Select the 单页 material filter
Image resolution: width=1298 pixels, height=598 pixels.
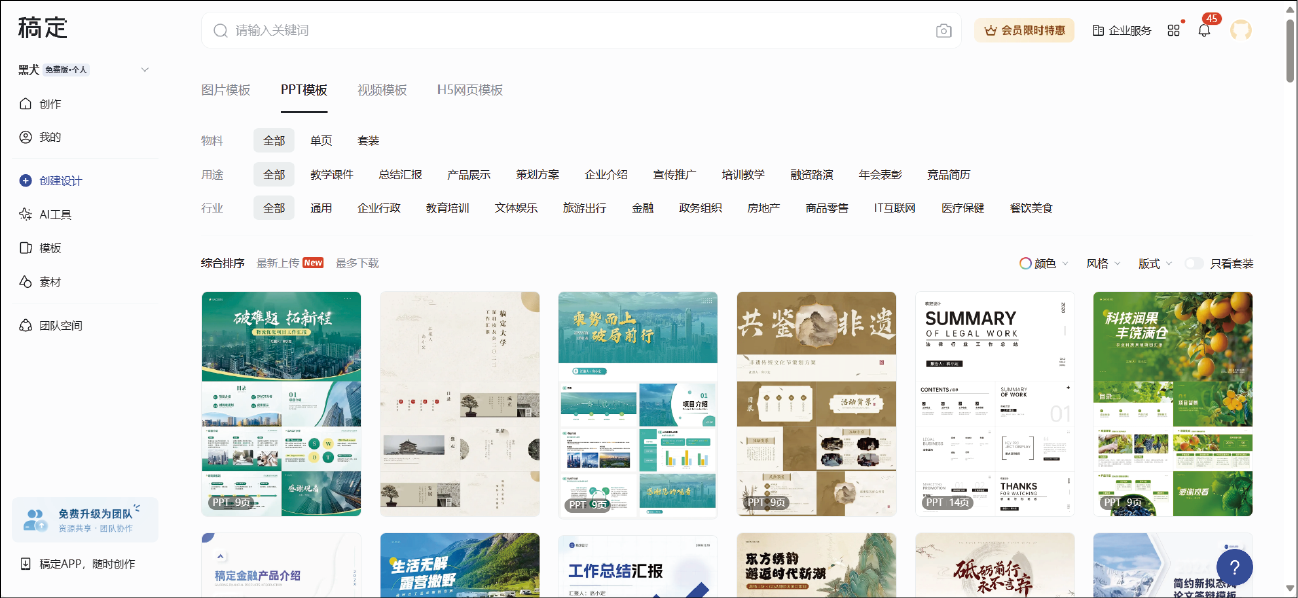[x=321, y=141]
